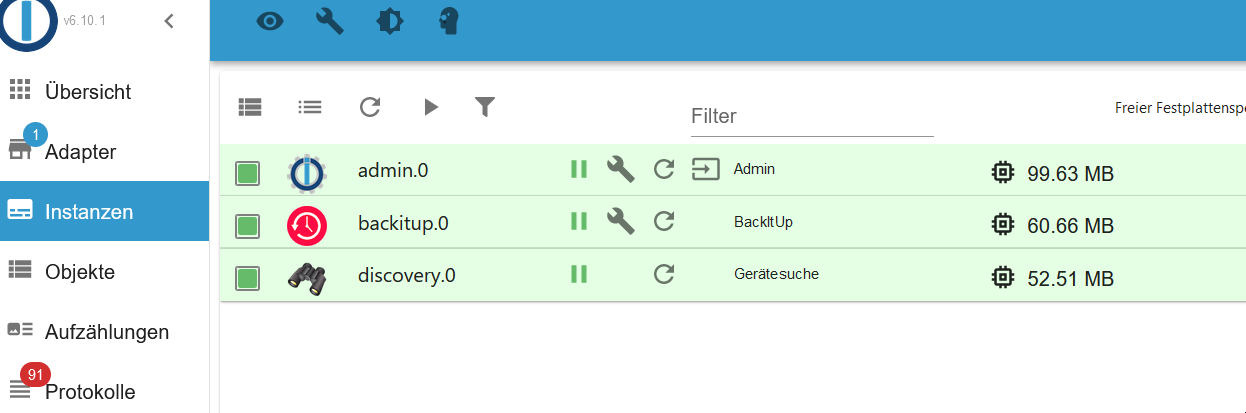Click the expert mode head icon

450,21
